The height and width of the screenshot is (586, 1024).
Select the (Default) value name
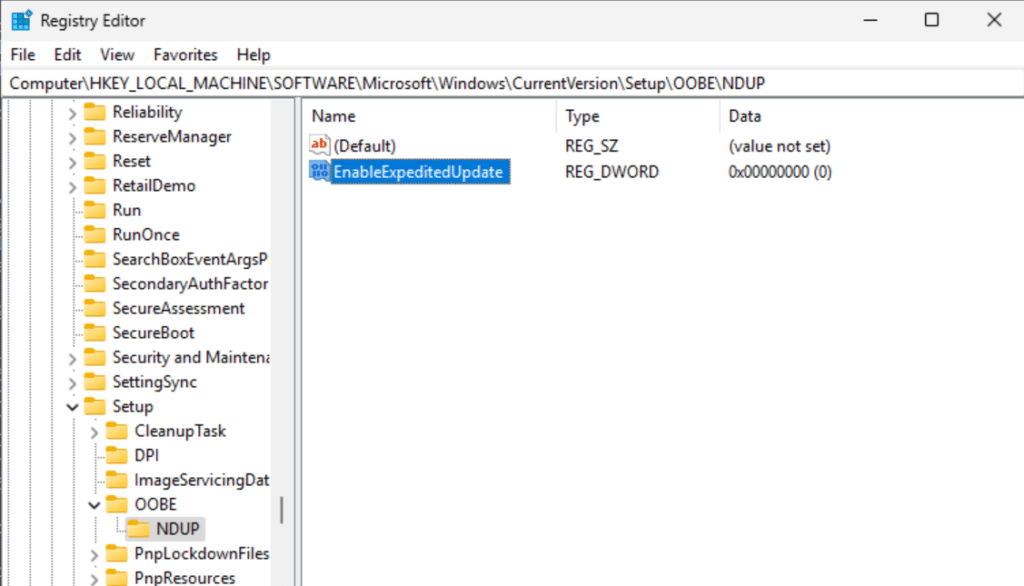(x=364, y=146)
